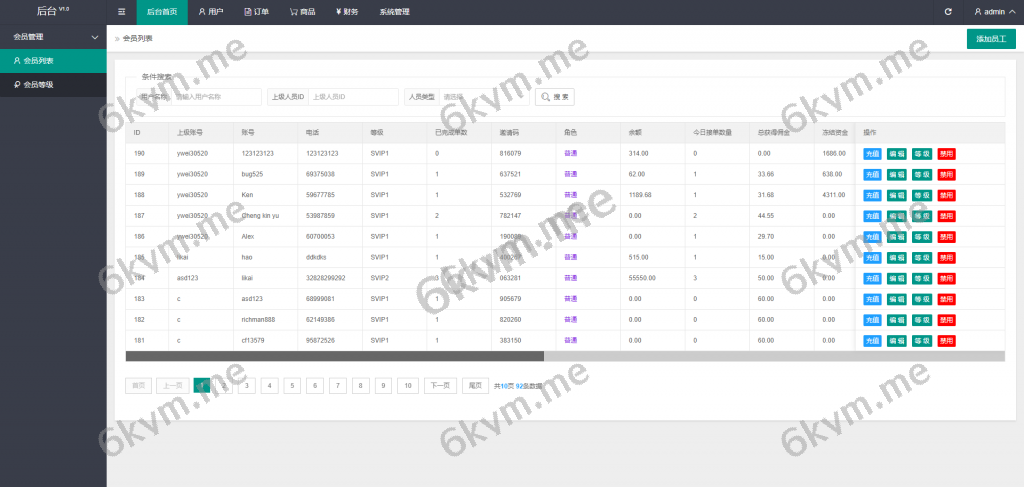Click the refresh icon in top bar
Image resolution: width=1024 pixels, height=487 pixels.
coord(948,12)
